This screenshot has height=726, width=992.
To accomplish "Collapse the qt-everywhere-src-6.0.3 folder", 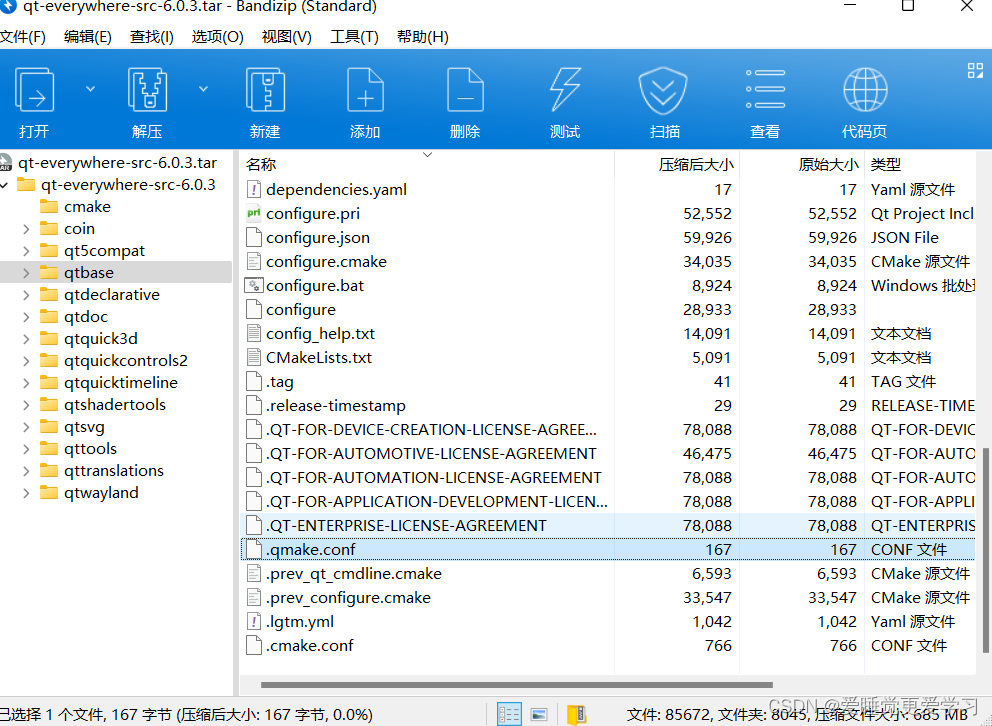I will coord(5,185).
